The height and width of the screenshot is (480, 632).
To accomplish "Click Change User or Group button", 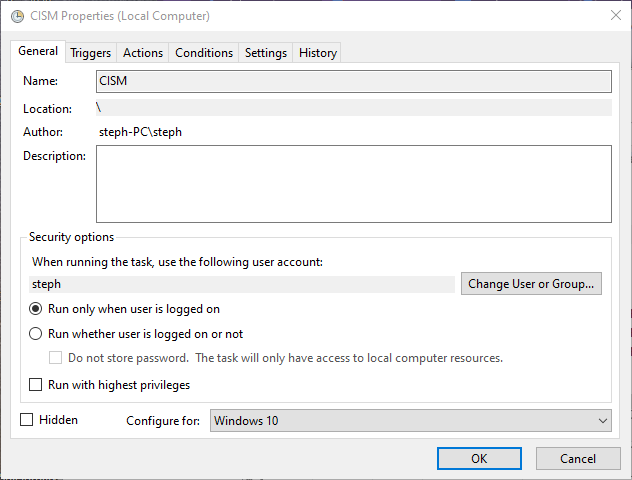I will (x=531, y=284).
